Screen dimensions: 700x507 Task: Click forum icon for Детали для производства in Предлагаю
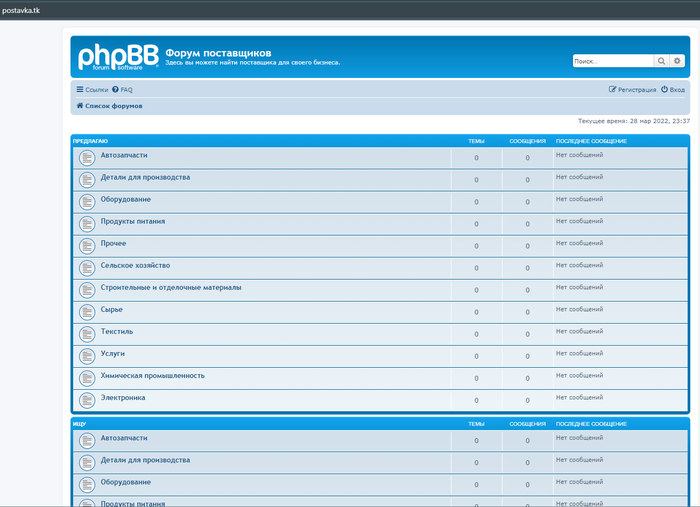click(x=87, y=180)
